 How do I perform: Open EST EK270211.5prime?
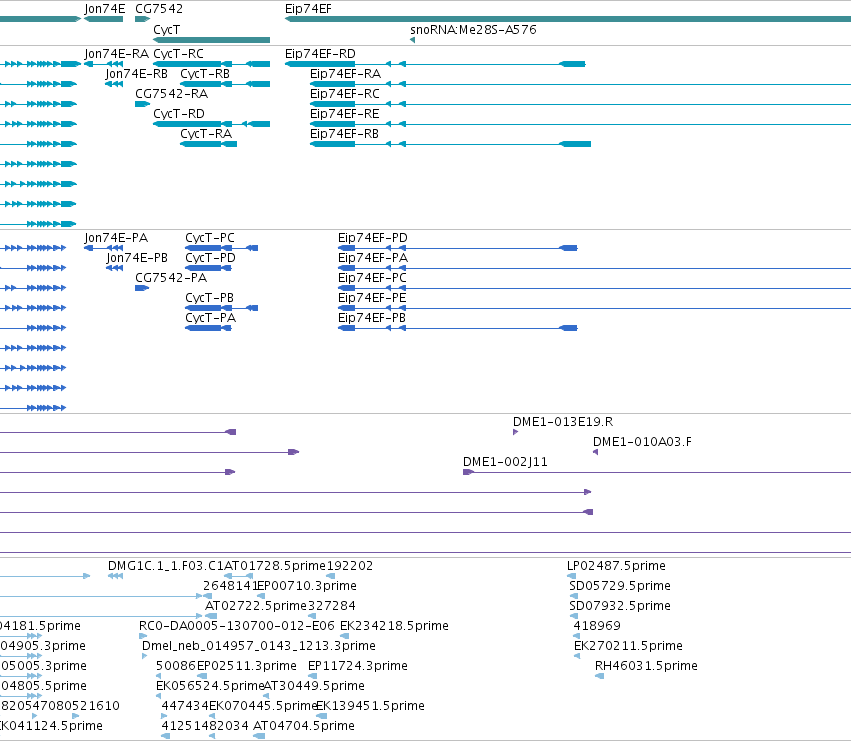tap(628, 646)
